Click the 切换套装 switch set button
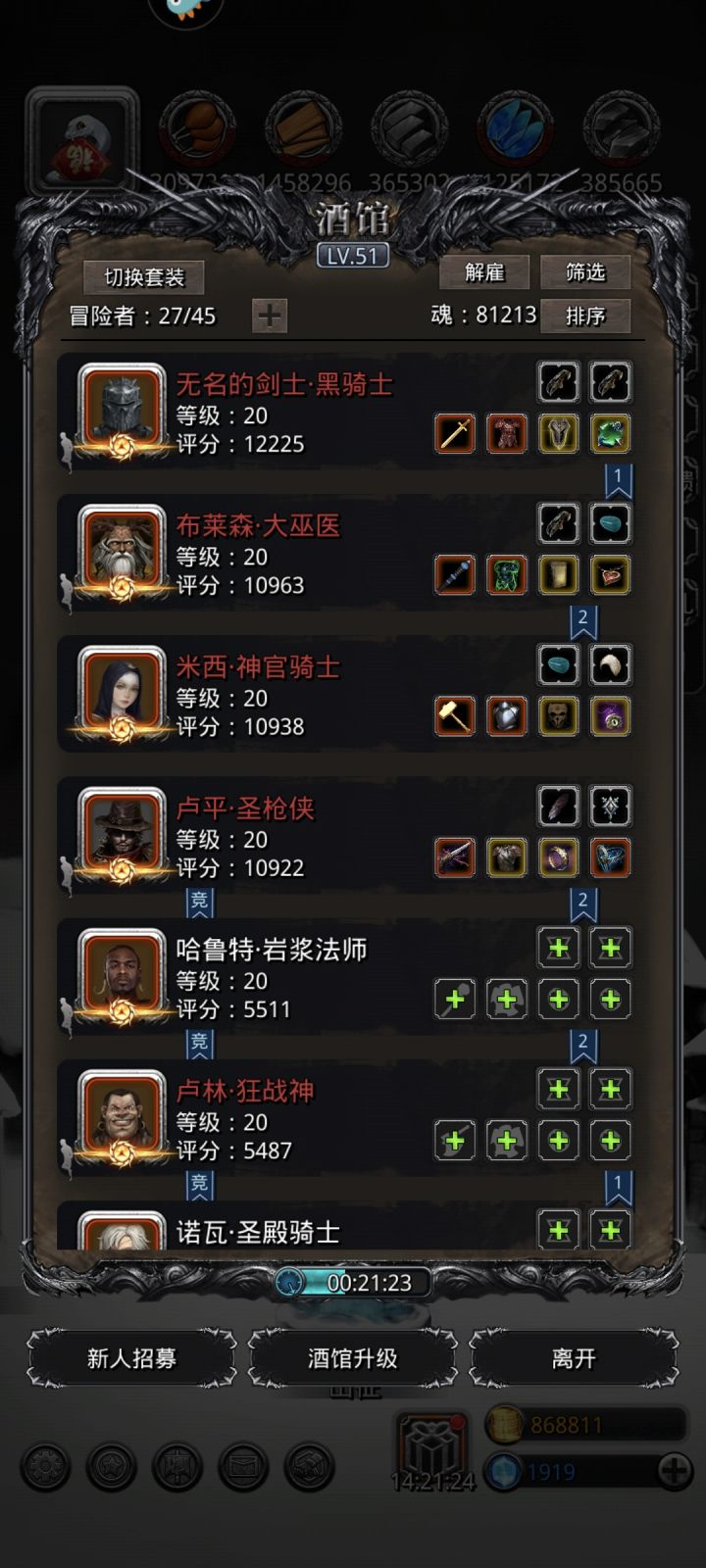Image resolution: width=706 pixels, height=1568 pixels. point(144,277)
